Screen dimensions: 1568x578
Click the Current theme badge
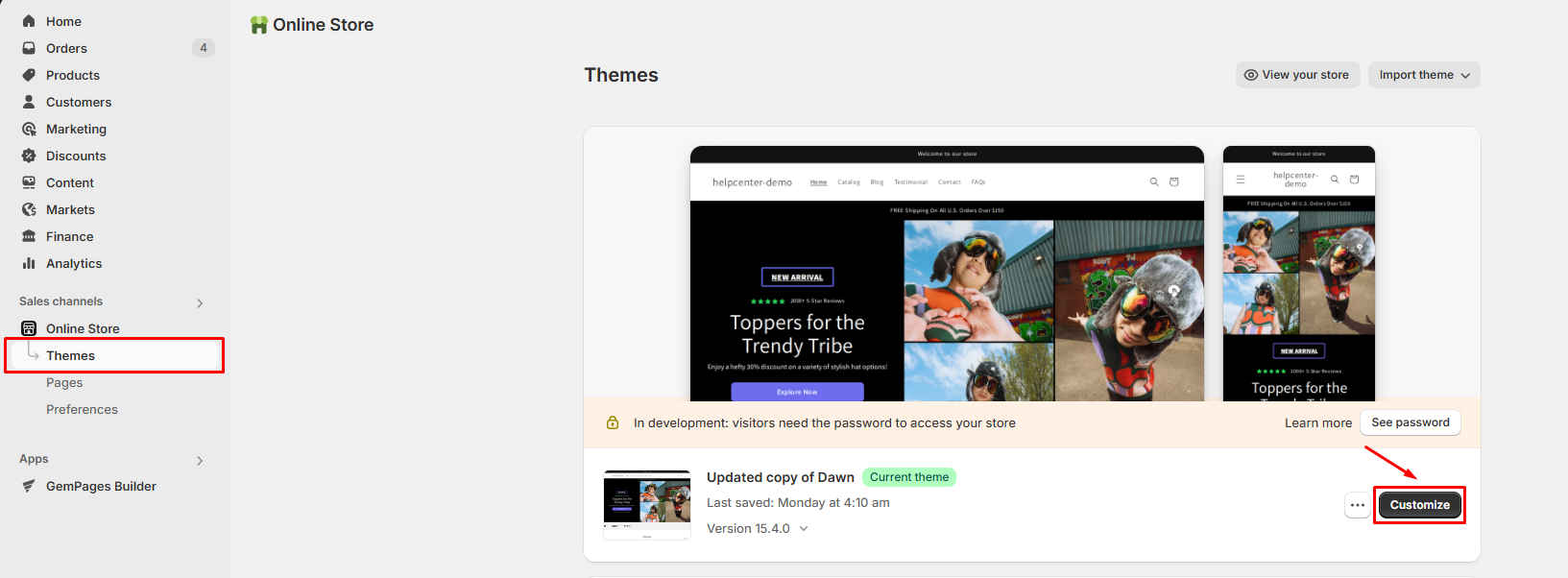pos(909,477)
